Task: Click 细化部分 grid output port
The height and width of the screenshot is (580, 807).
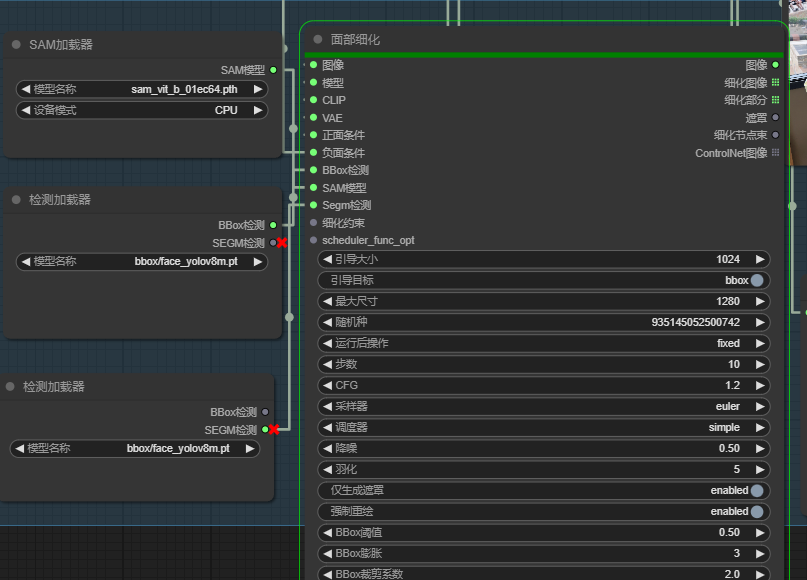Action: coord(776,100)
